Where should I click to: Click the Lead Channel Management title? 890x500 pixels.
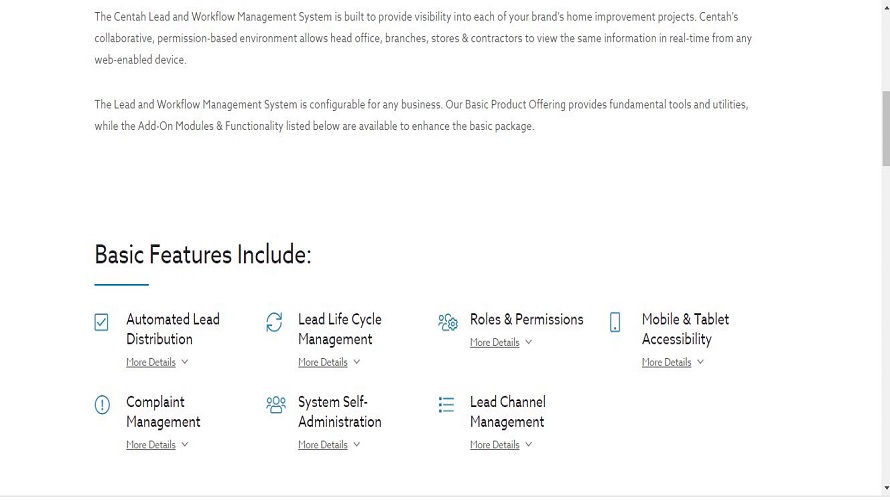tap(507, 412)
